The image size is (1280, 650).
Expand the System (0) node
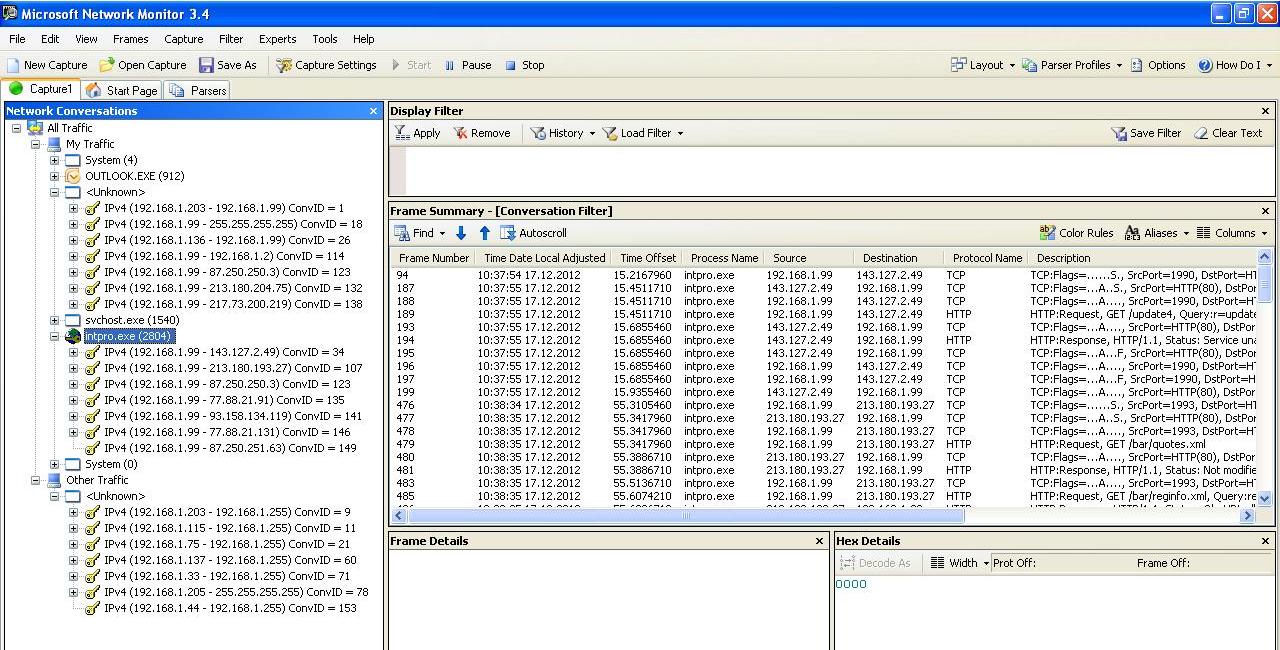coord(54,464)
